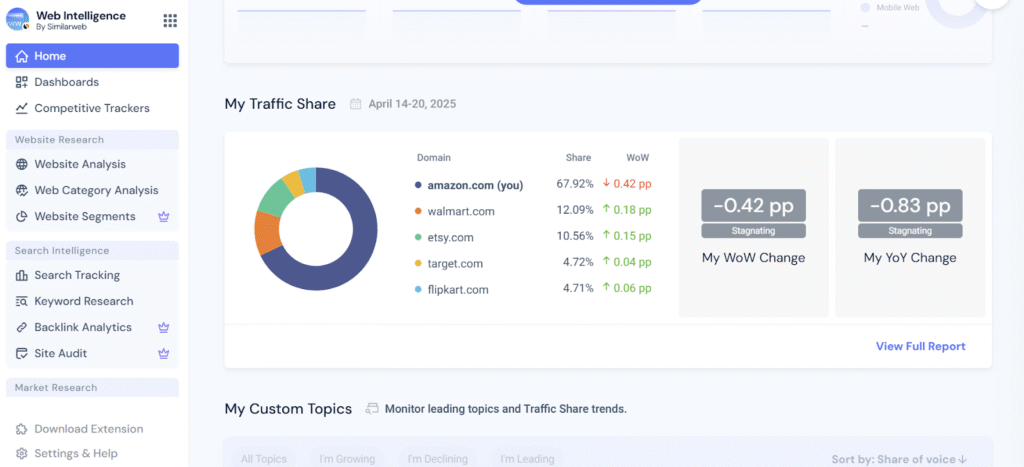This screenshot has height=467, width=1024.
Task: Click the My Custom Topics monitor icon
Action: 372,409
